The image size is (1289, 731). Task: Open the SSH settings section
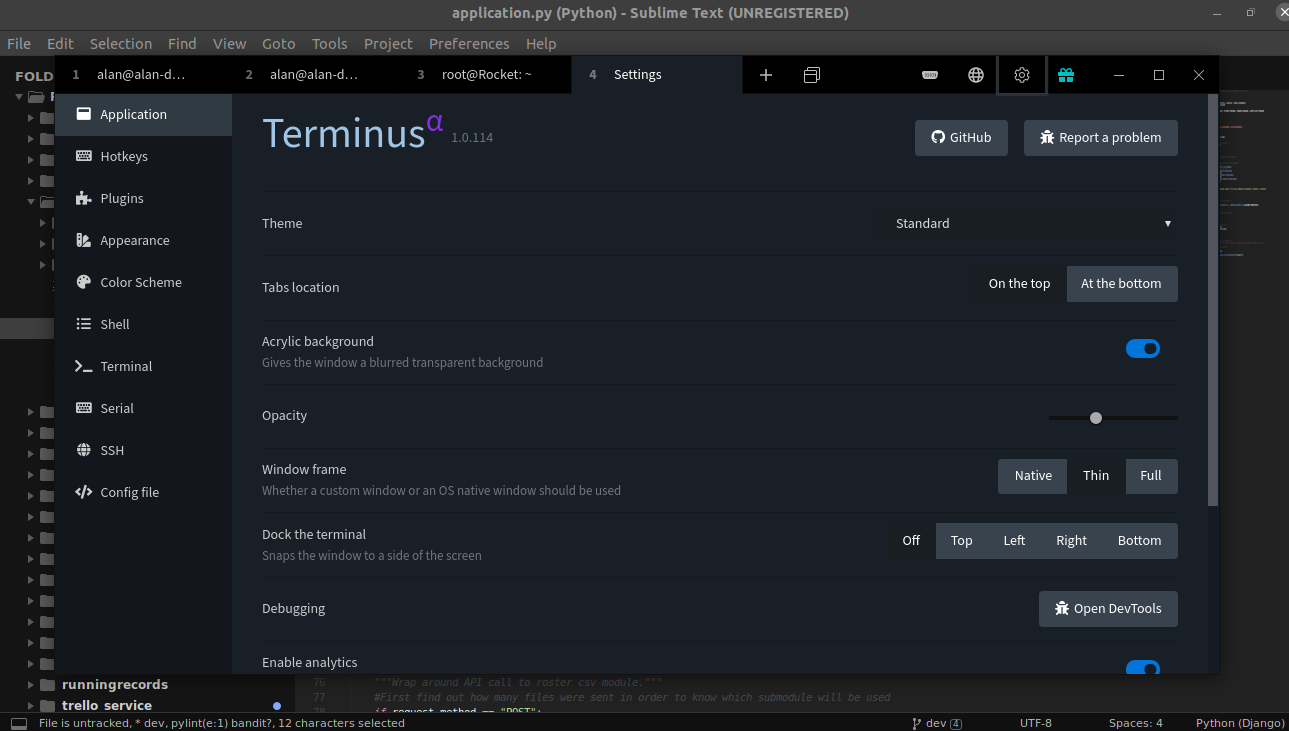(111, 450)
